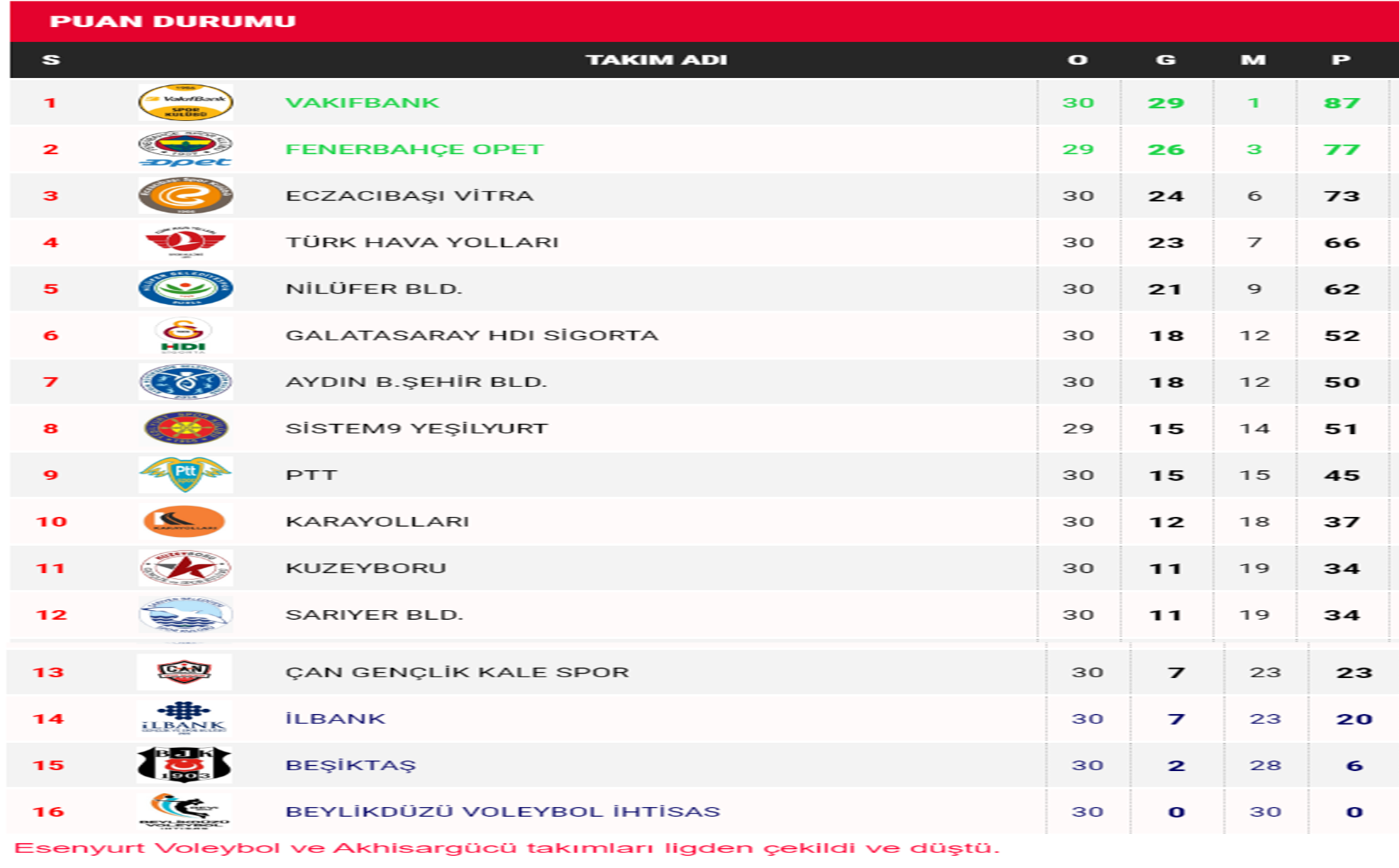The width and height of the screenshot is (1399, 868).
Task: Click the S rank column header
Action: pos(51,60)
